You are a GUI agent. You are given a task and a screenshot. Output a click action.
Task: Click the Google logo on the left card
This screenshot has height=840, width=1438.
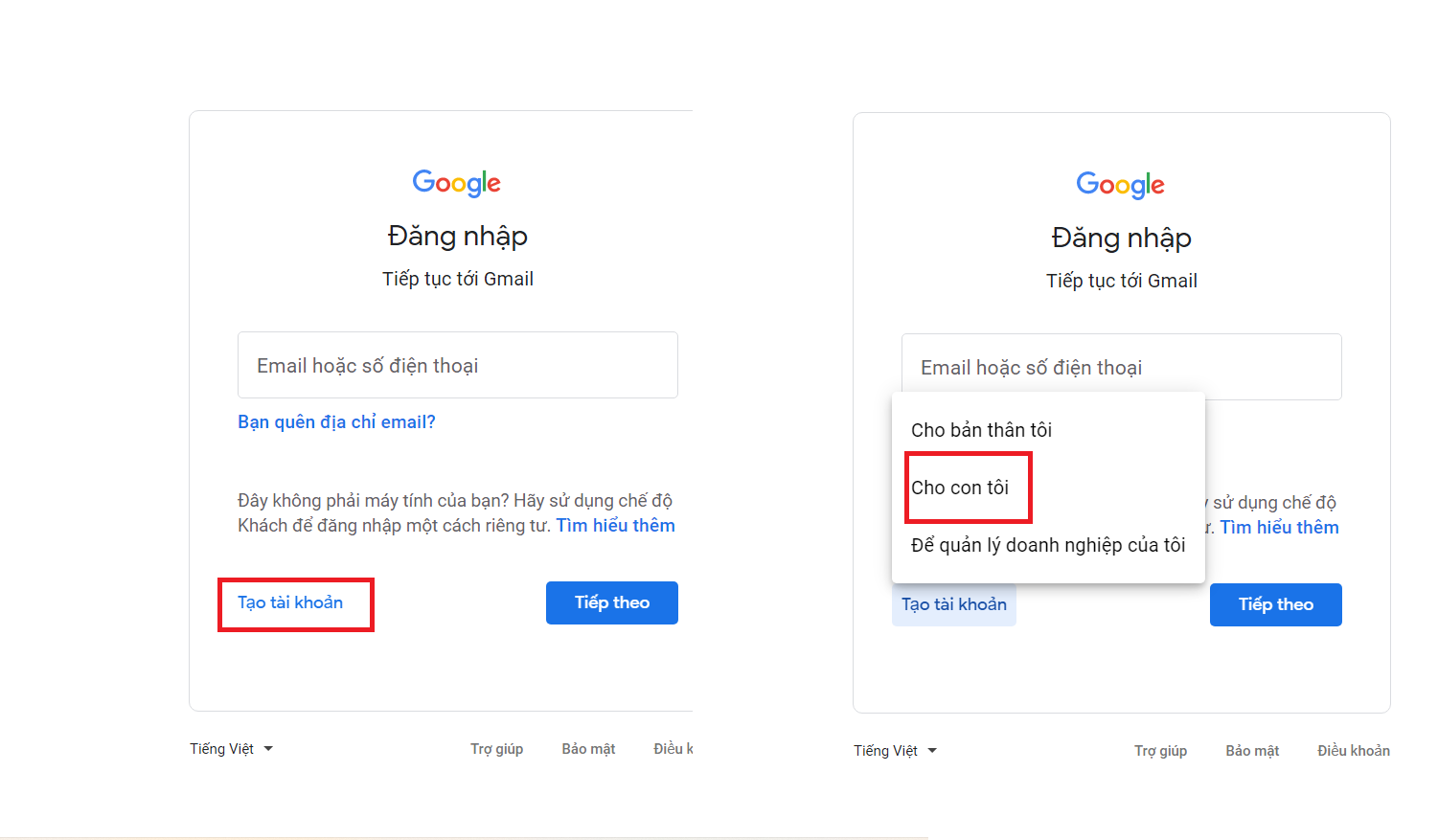tap(457, 183)
